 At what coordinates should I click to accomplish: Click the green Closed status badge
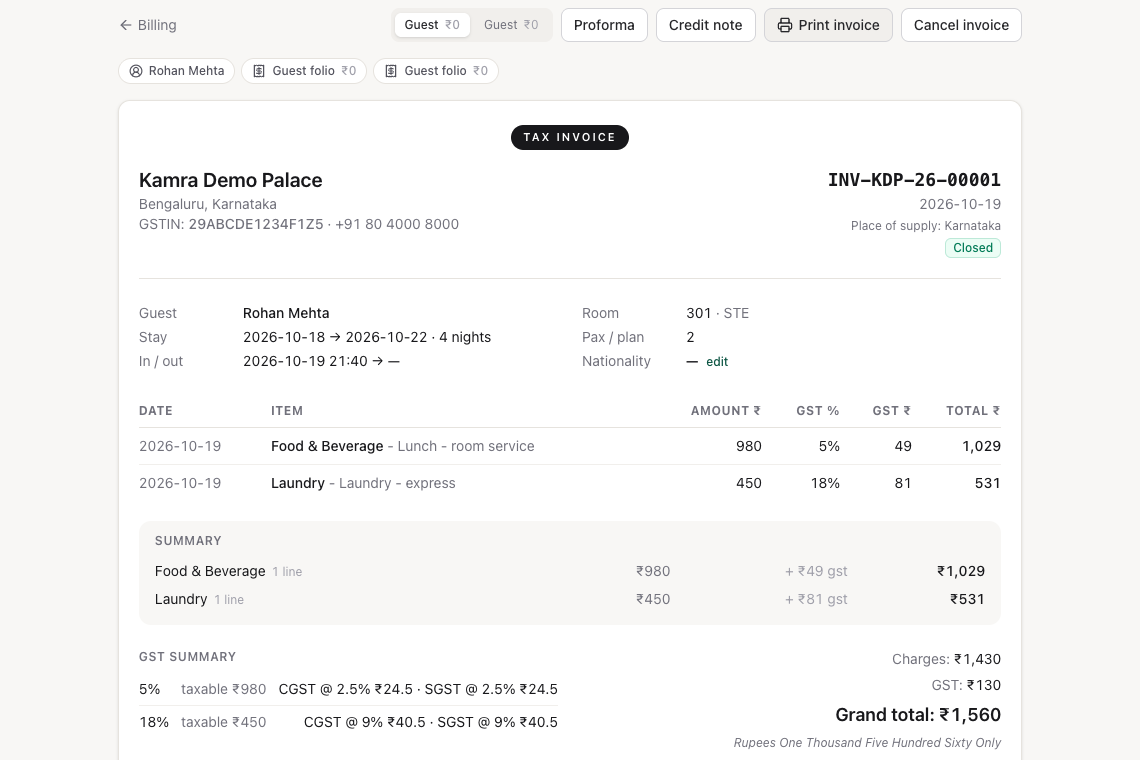point(973,248)
